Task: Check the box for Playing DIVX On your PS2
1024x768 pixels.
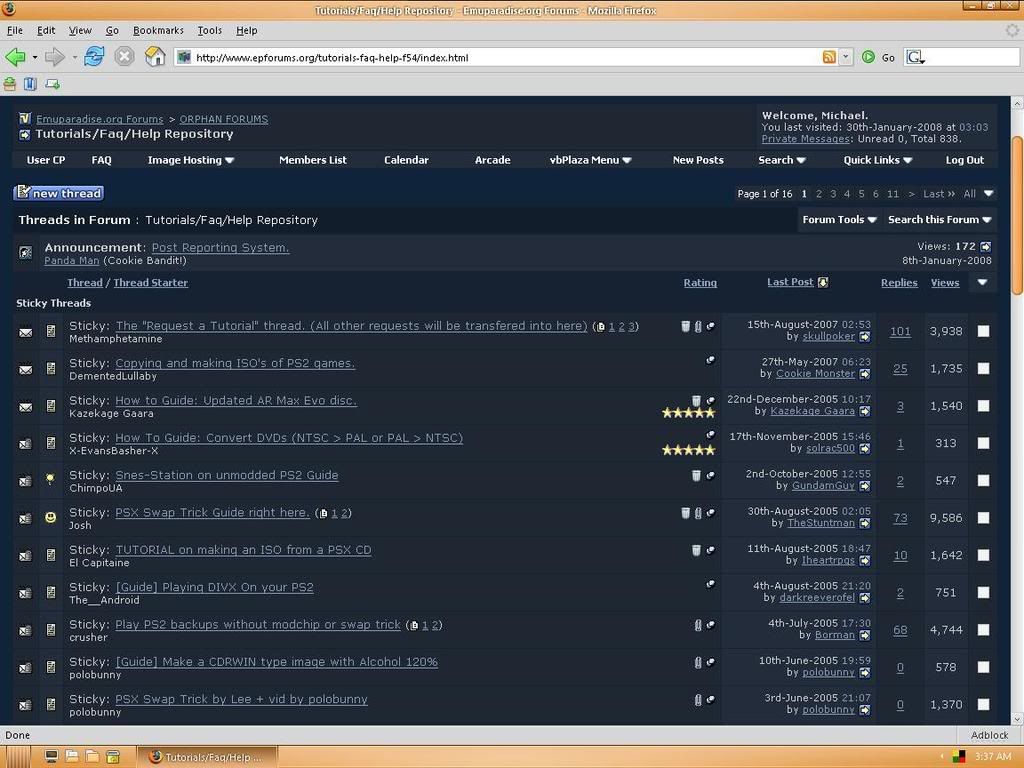Action: [983, 592]
